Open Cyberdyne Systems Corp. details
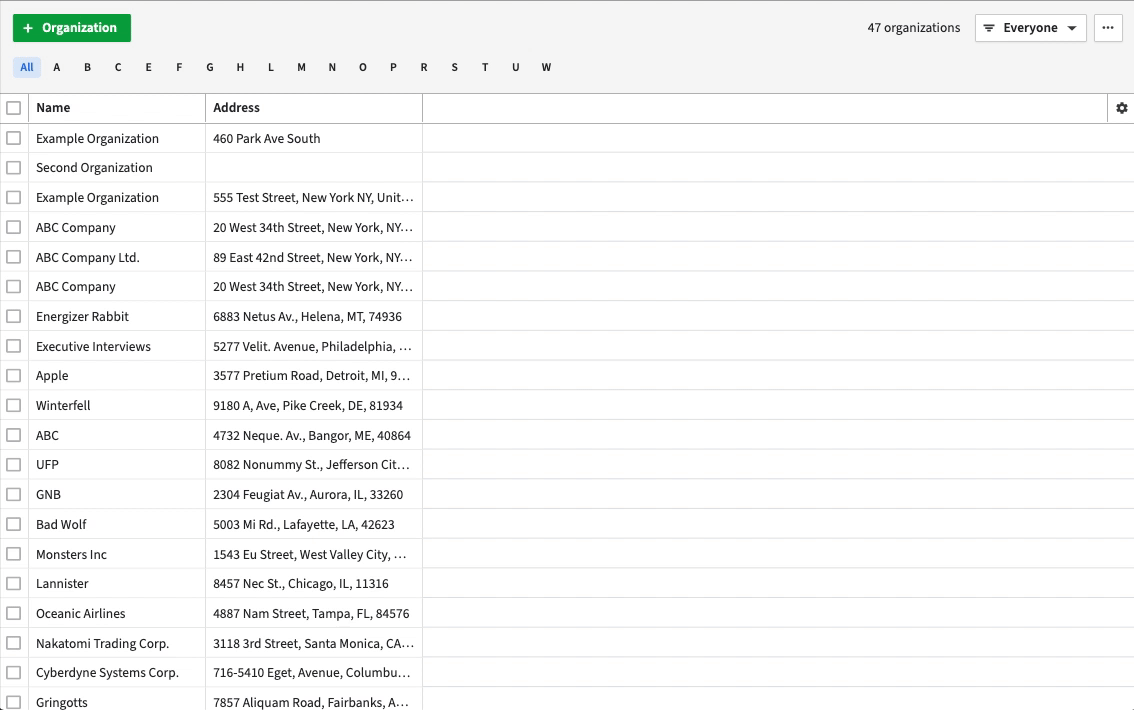This screenshot has height=710, width=1134. [x=107, y=673]
